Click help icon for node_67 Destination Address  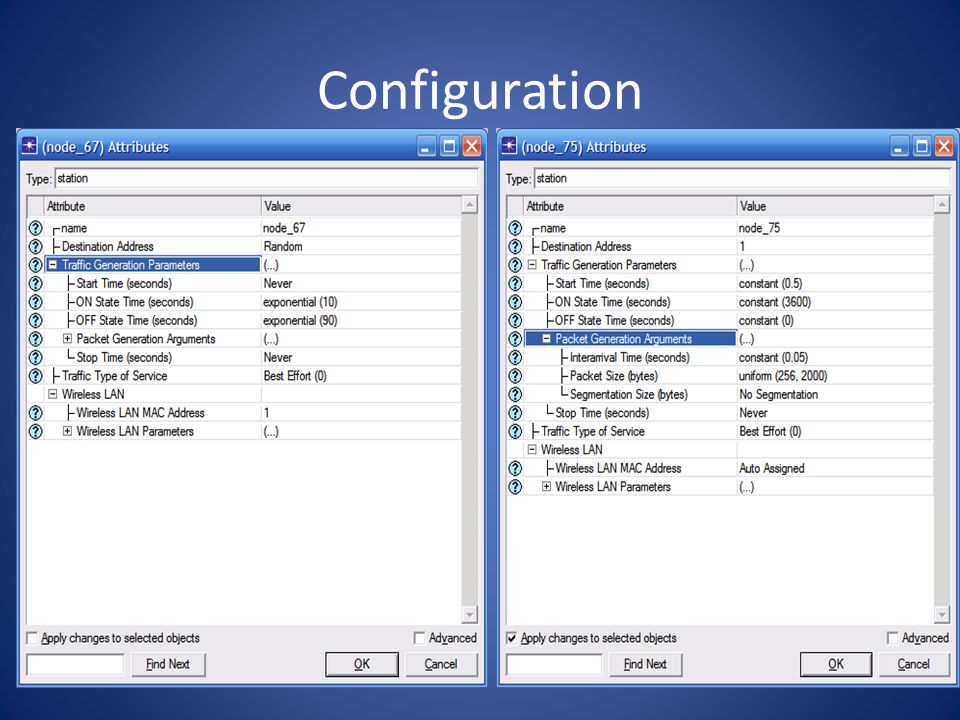[36, 247]
